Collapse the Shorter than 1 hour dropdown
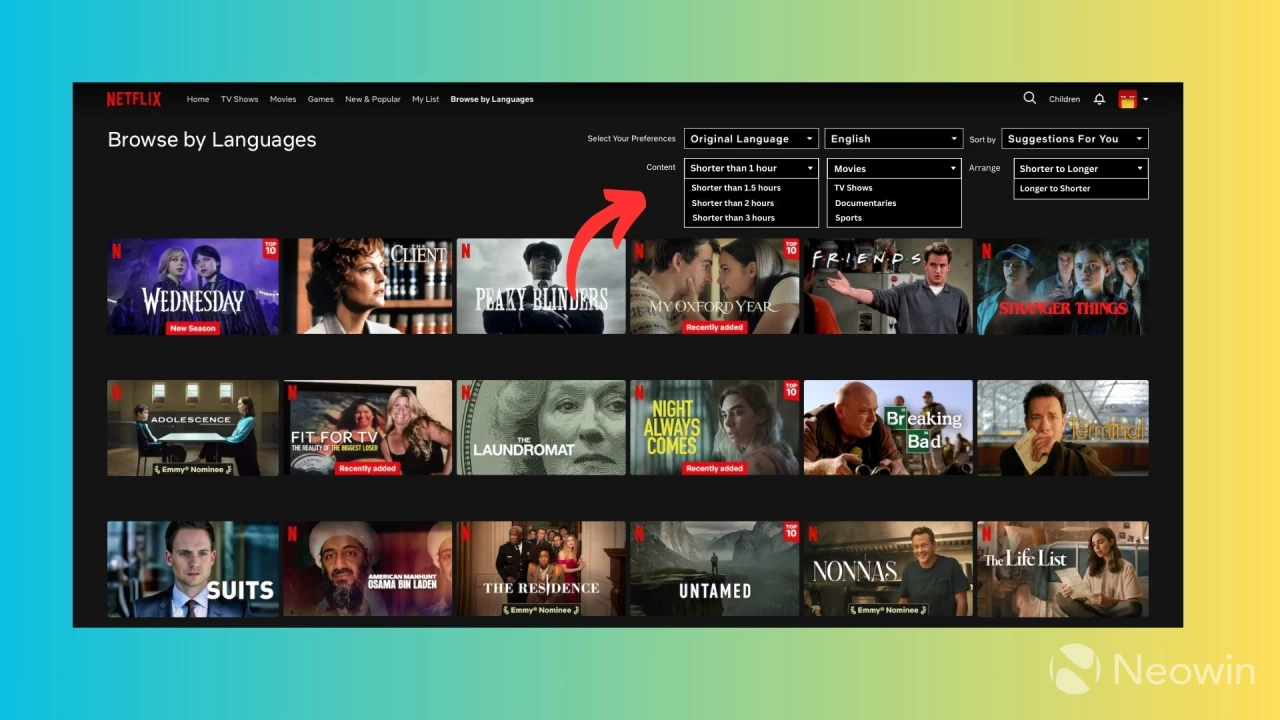1280x720 pixels. tap(750, 167)
